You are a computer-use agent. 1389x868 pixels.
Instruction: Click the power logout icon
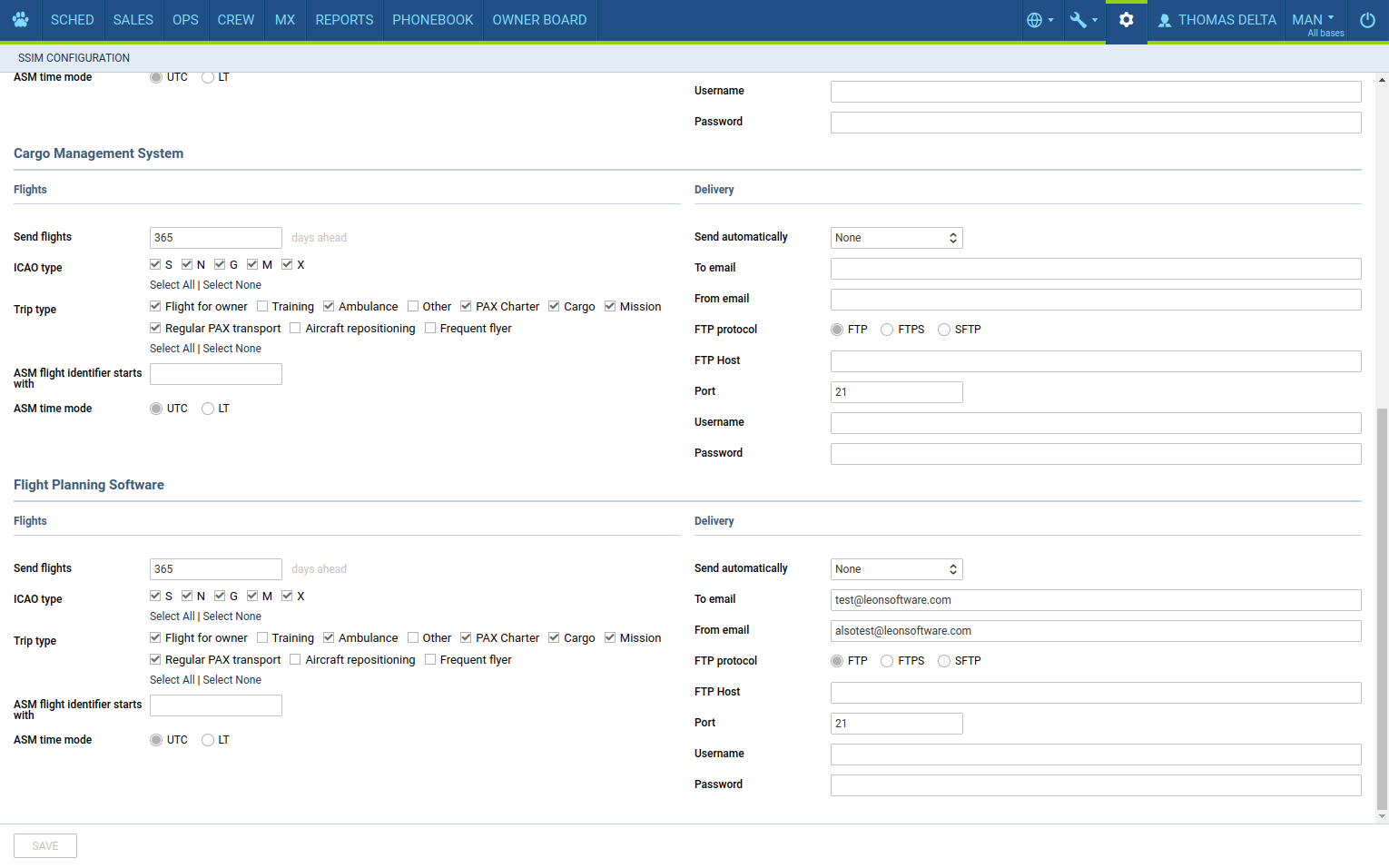(x=1367, y=20)
